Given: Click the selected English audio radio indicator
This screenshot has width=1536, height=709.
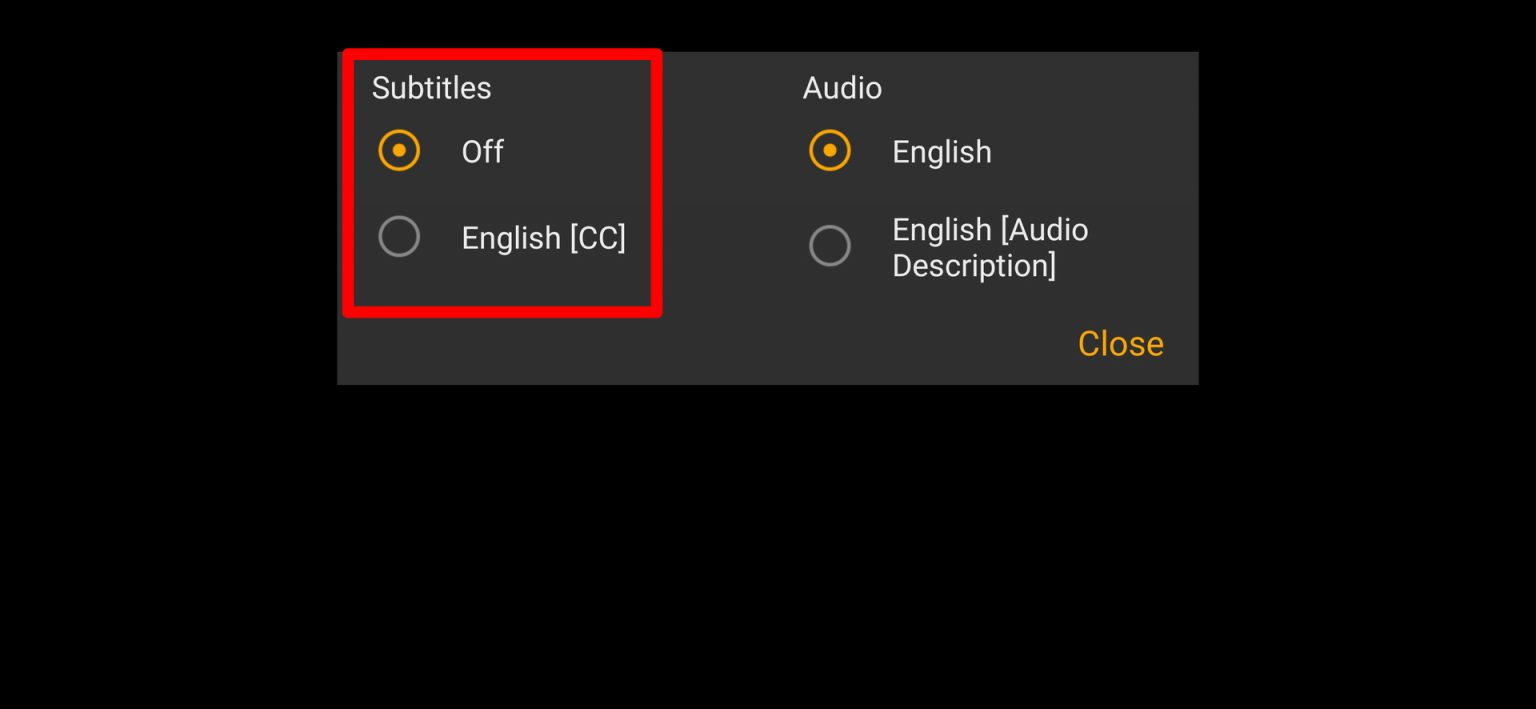Looking at the screenshot, I should 830,150.
